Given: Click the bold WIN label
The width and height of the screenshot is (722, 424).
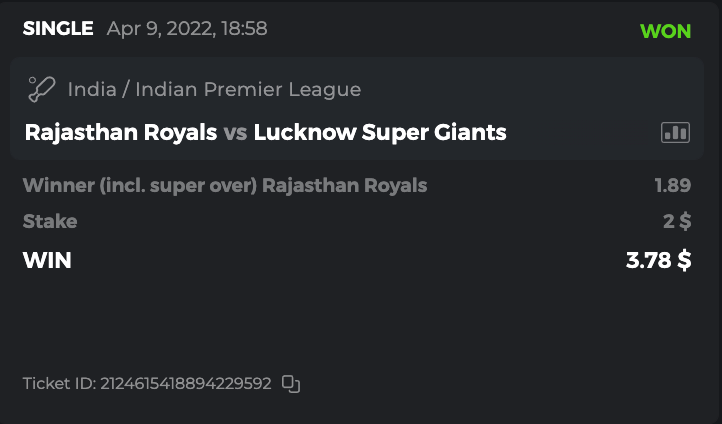Looking at the screenshot, I should [47, 261].
